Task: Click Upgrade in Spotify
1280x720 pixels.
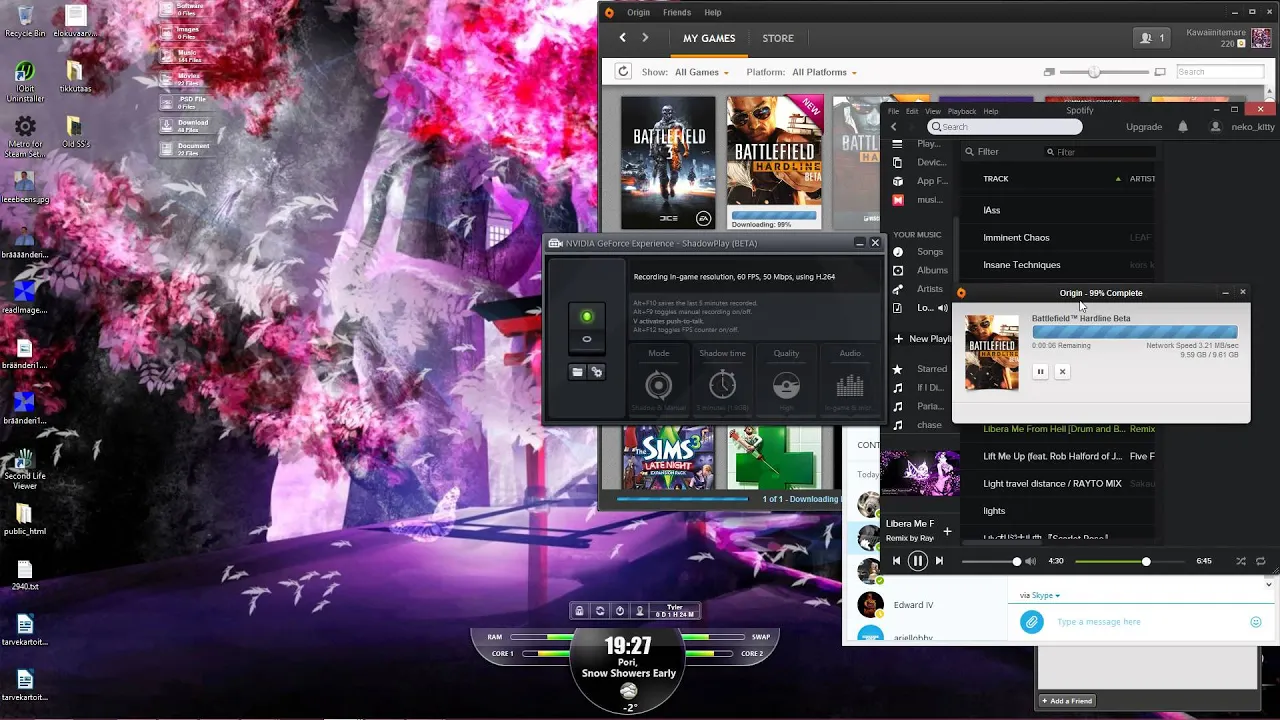Action: tap(1144, 127)
